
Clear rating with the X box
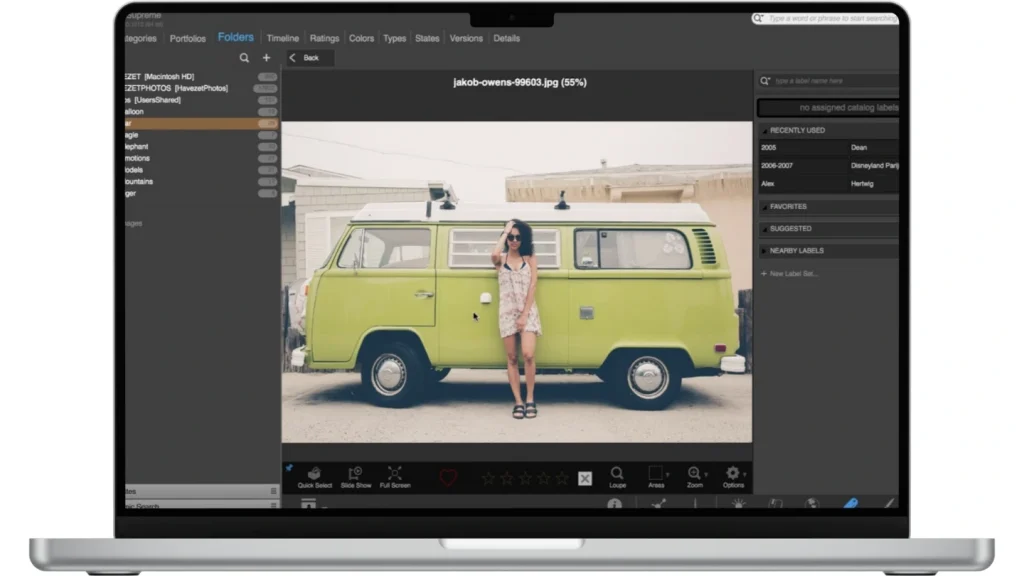point(585,479)
